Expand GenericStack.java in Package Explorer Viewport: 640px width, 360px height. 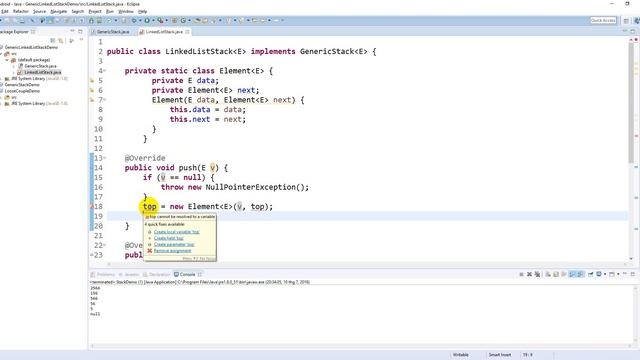coord(13,66)
